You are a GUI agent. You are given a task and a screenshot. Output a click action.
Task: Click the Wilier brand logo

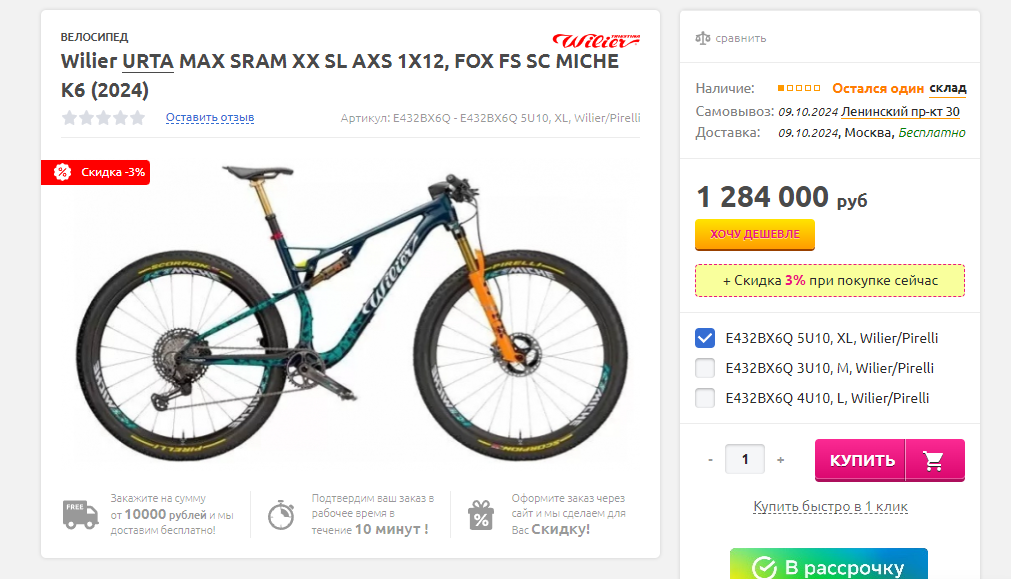[x=596, y=41]
